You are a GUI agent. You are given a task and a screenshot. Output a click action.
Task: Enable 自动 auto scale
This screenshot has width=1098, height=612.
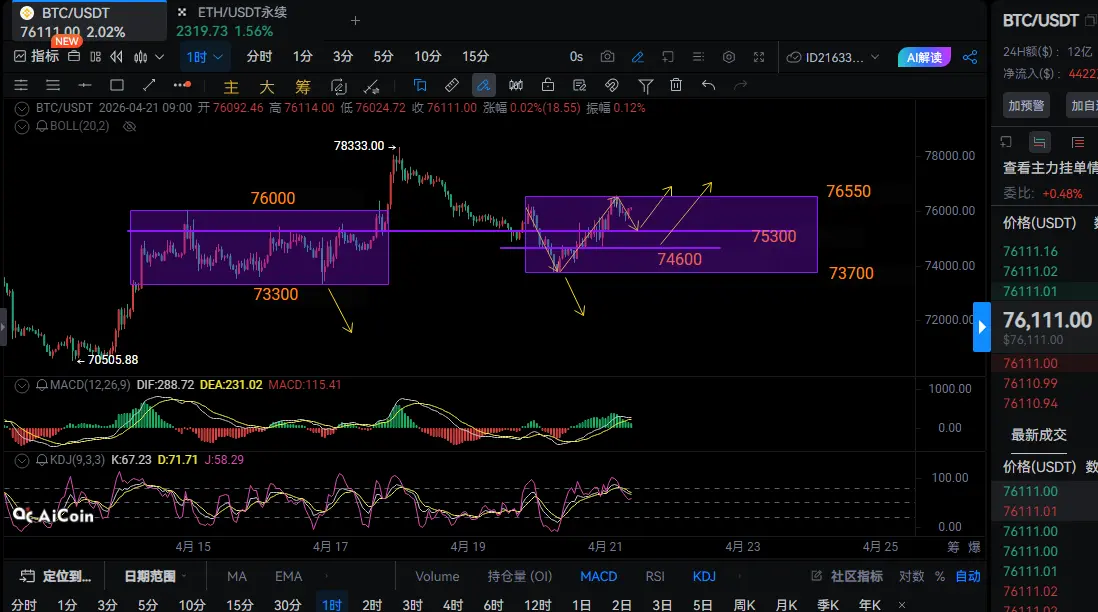click(x=968, y=576)
